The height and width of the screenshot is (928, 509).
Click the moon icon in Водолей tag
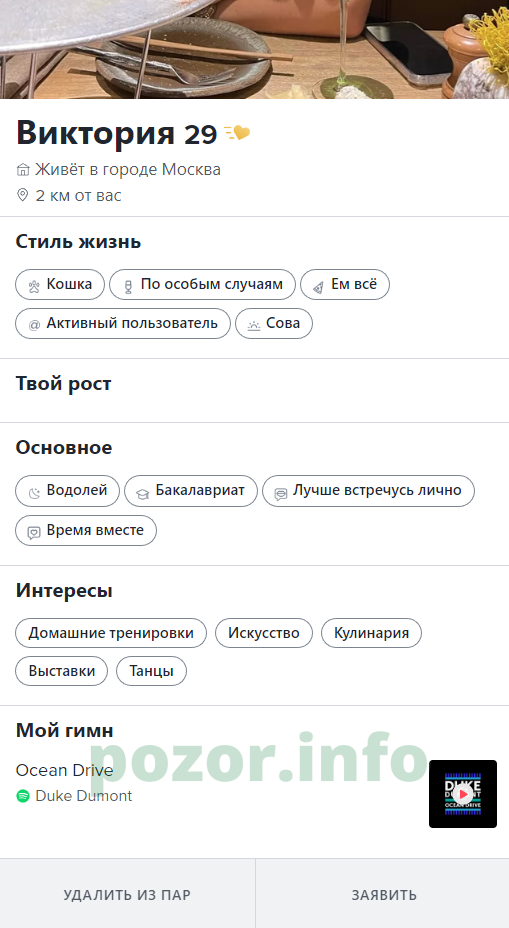34,493
